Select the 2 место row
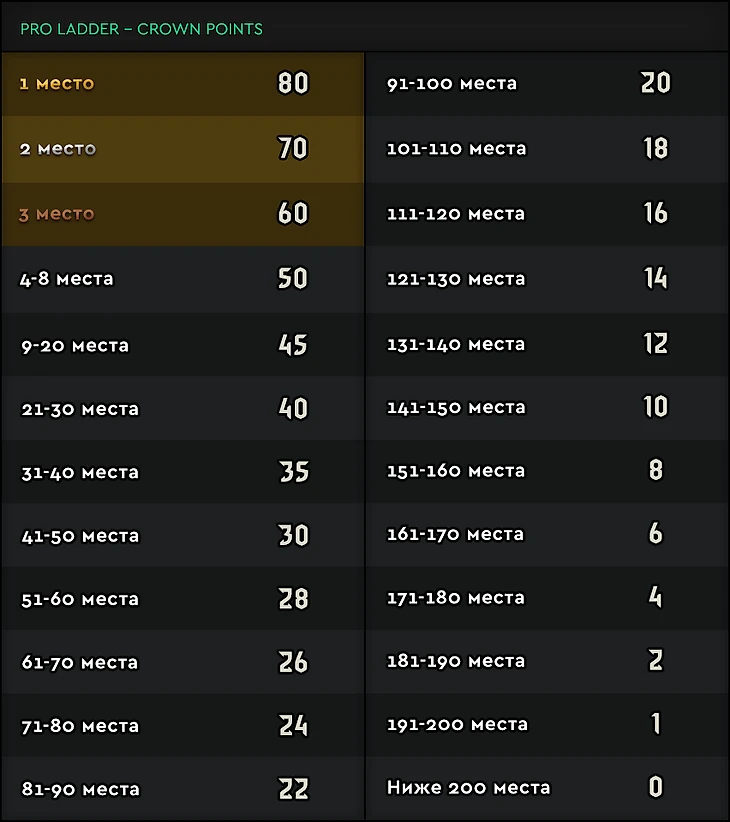This screenshot has height=822, width=730. click(183, 149)
